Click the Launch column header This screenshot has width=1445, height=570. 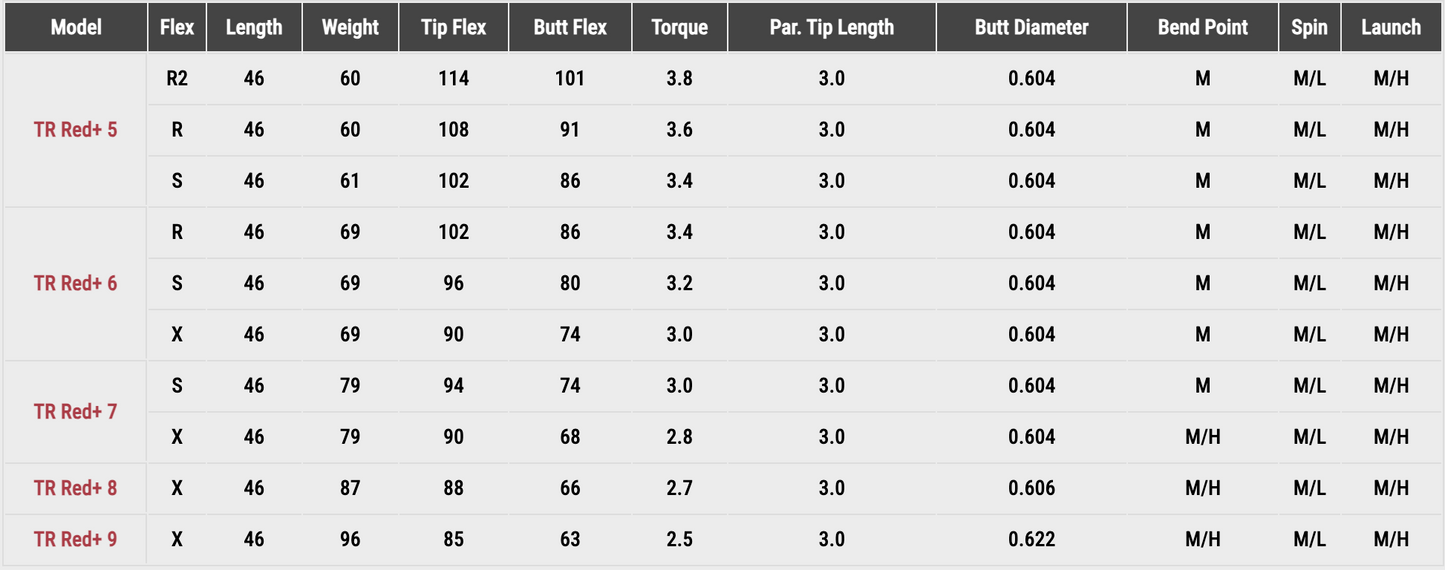1391,27
